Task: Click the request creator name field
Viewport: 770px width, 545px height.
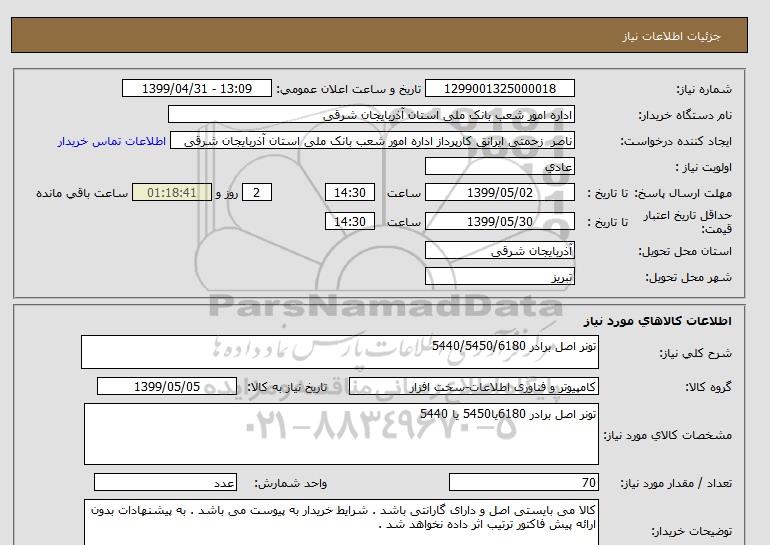Action: (372, 141)
